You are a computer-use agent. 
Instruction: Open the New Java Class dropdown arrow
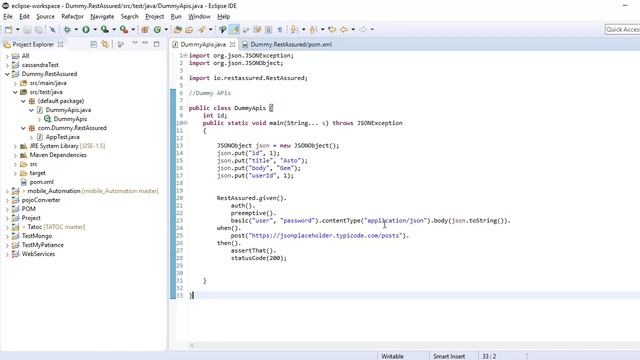166,29
